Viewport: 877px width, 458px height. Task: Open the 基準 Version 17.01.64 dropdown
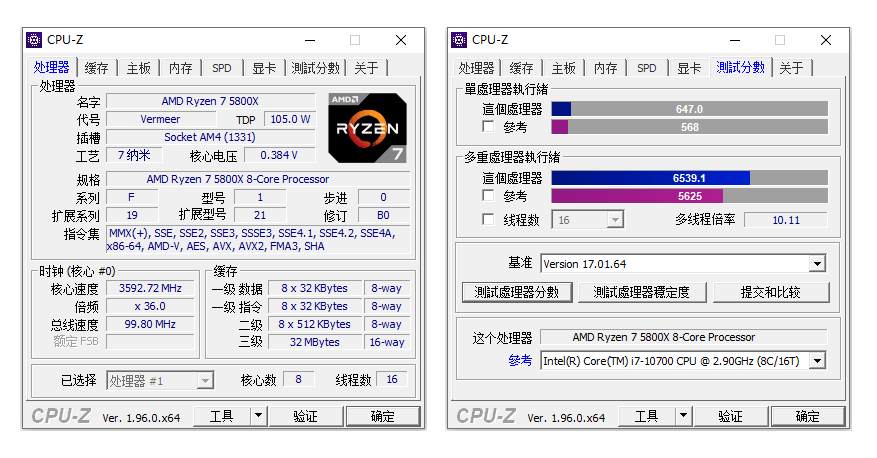tap(817, 264)
